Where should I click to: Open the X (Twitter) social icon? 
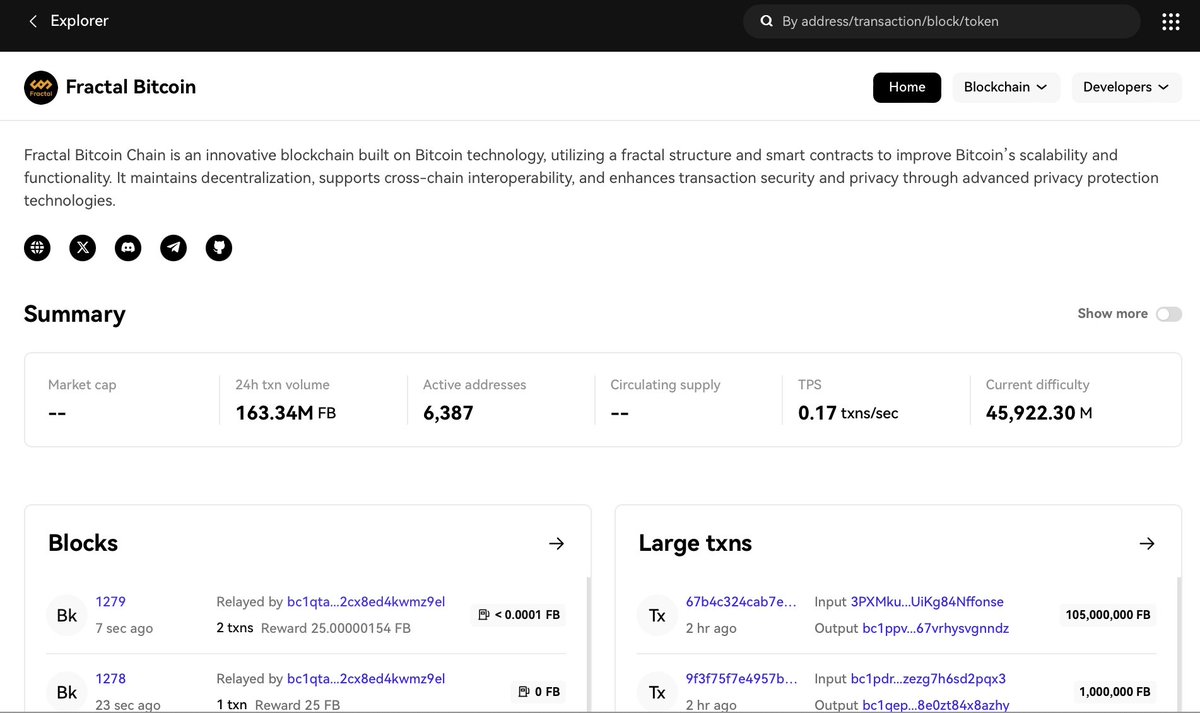[x=83, y=248]
